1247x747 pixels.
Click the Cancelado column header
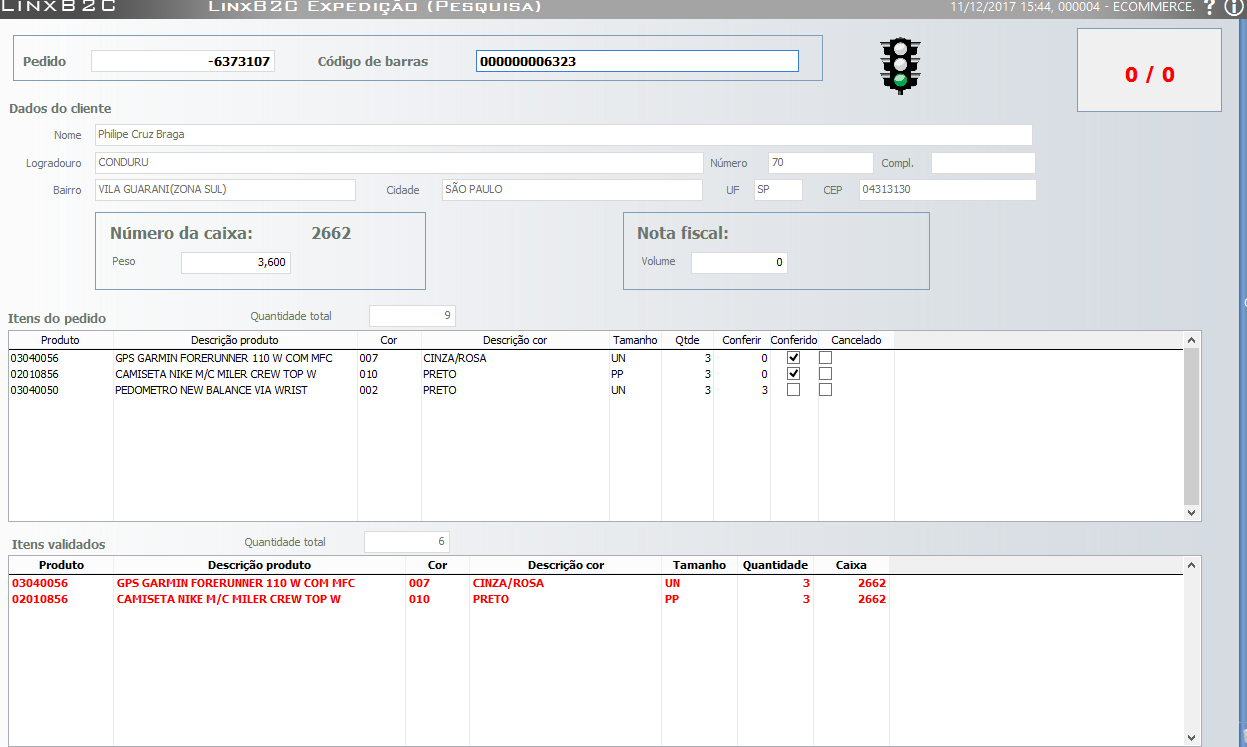(x=856, y=340)
